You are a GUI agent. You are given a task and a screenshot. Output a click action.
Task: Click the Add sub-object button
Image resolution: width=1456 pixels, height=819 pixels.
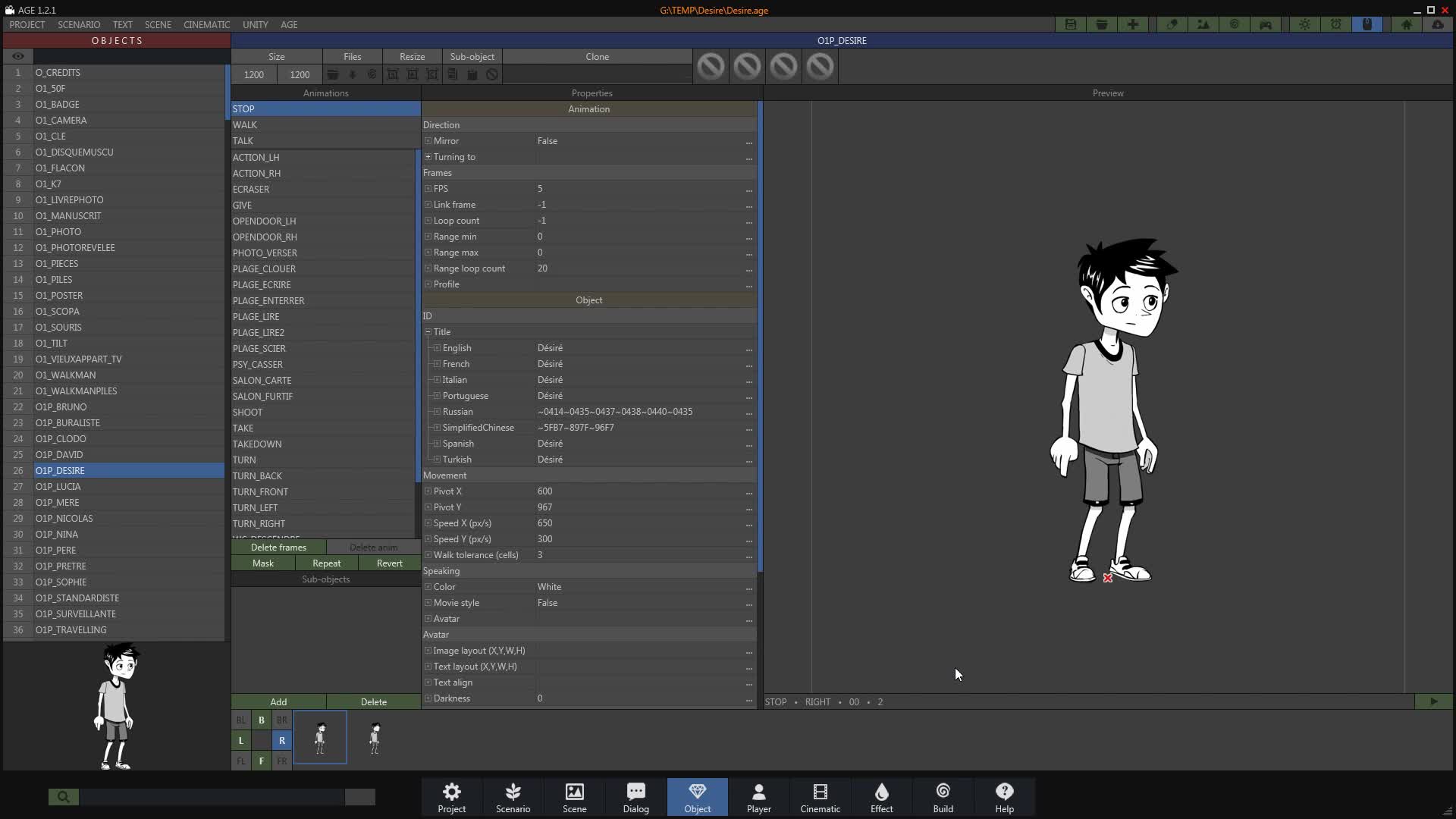278,701
